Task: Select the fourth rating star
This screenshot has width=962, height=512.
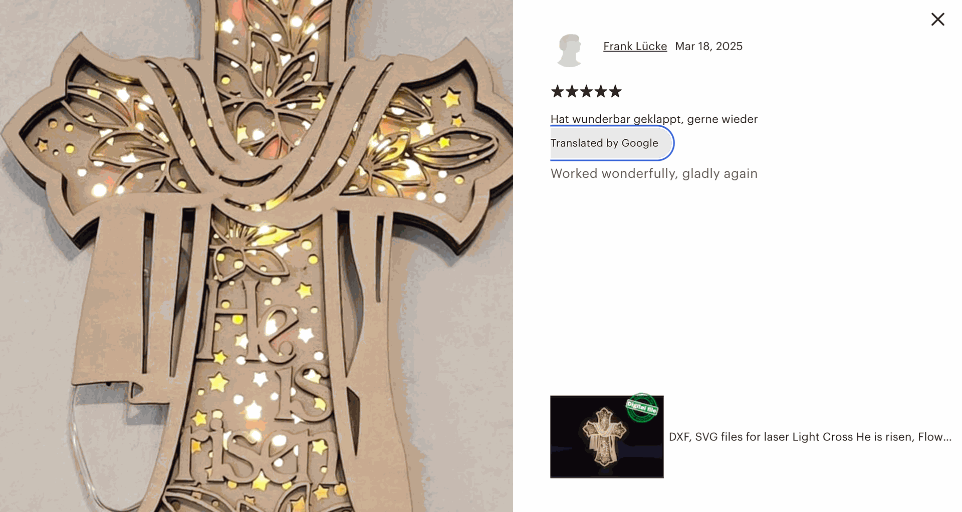Action: (x=601, y=92)
